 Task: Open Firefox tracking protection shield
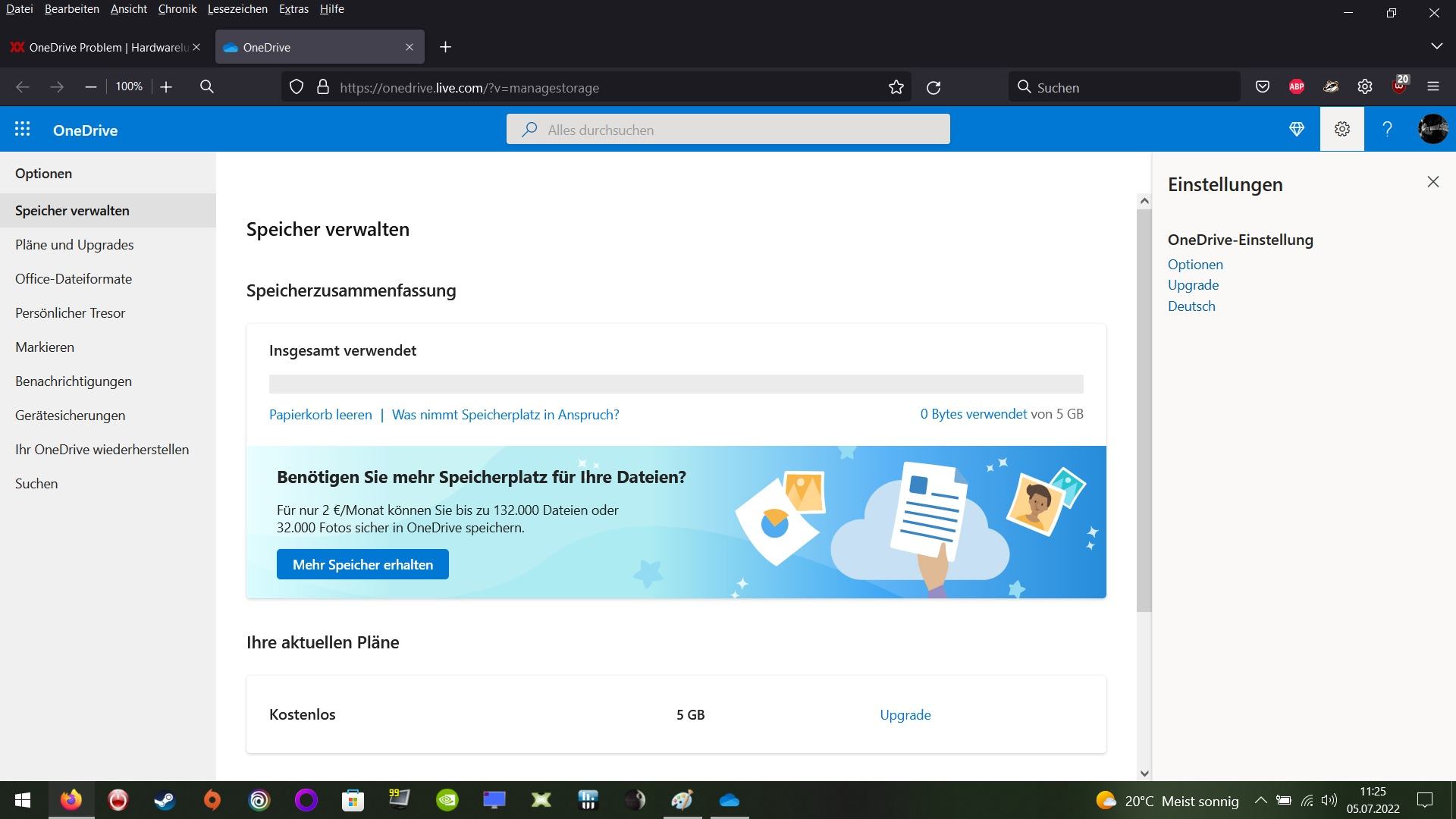tap(297, 87)
